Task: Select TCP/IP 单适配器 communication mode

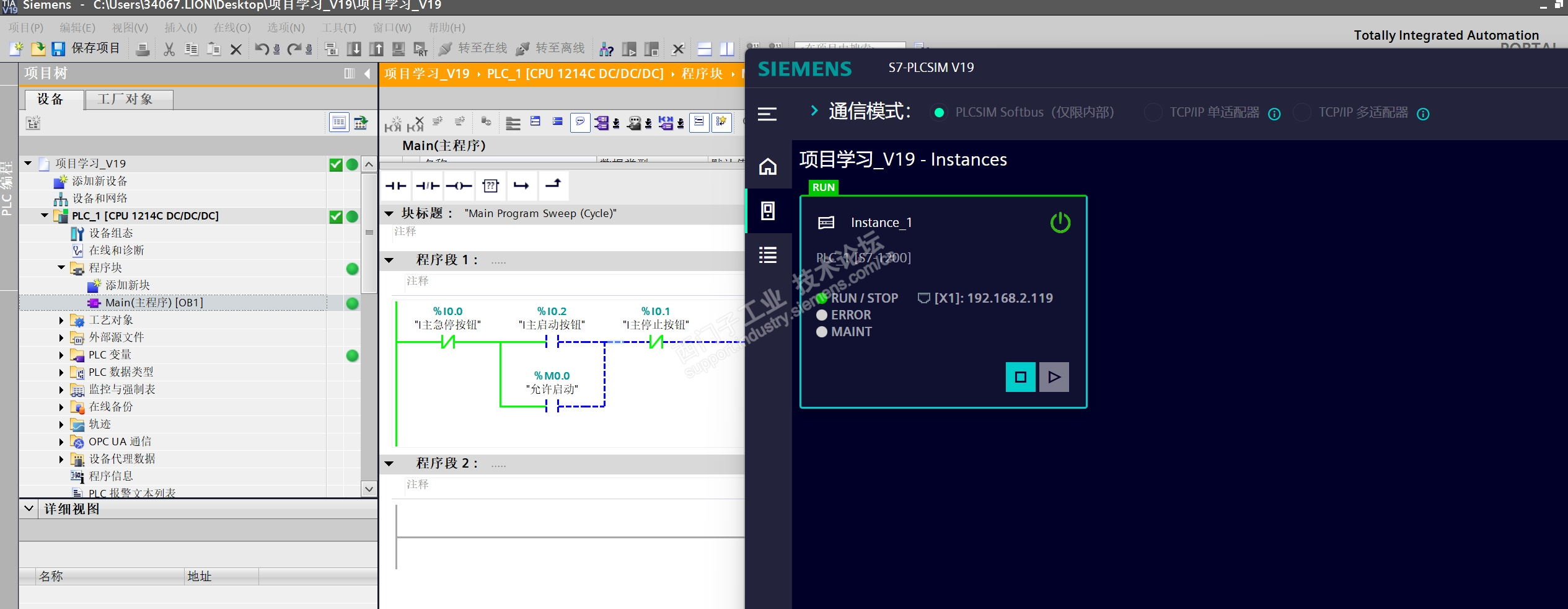Action: click(1153, 112)
